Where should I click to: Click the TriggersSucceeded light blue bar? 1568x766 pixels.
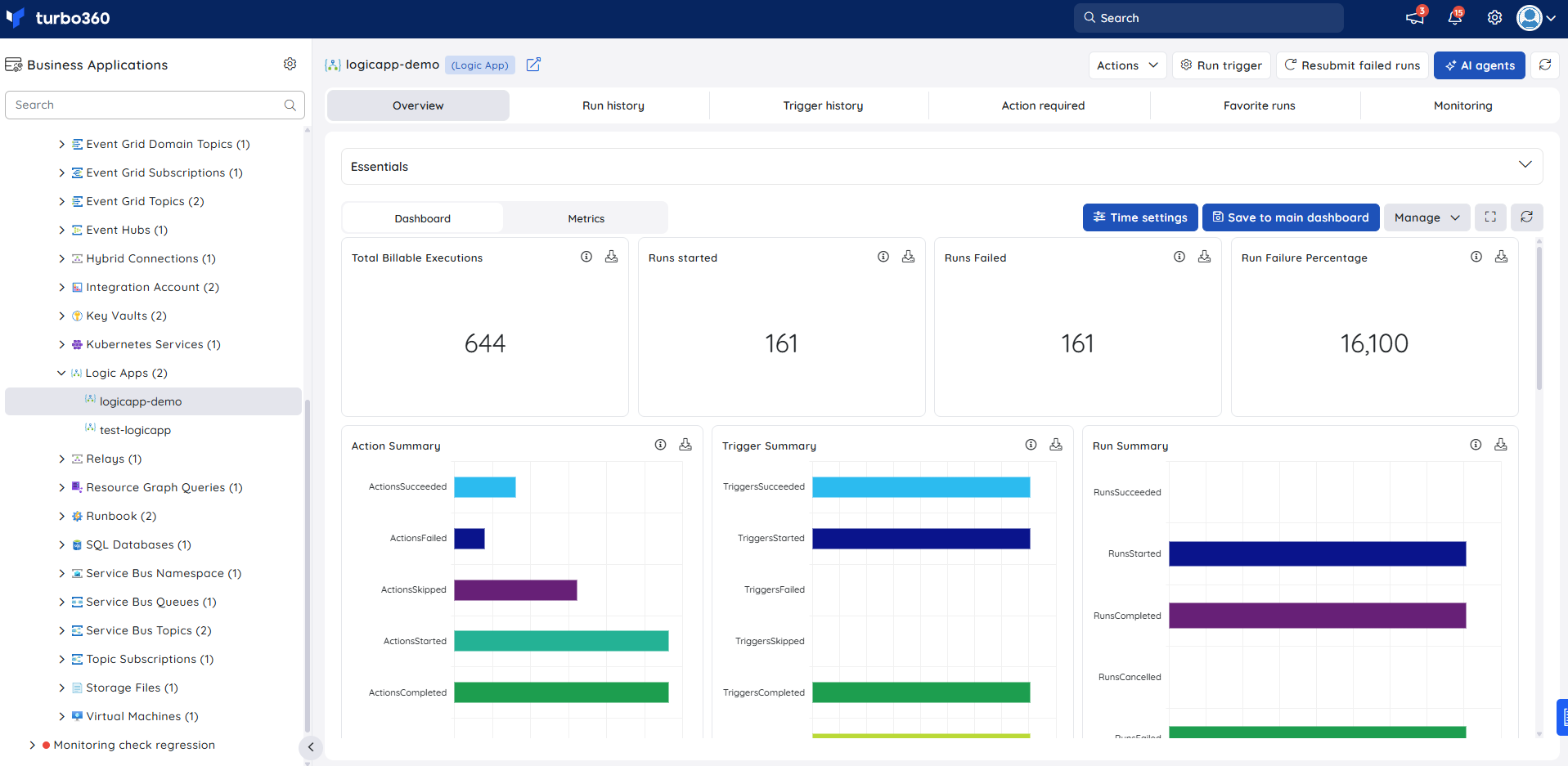click(x=921, y=487)
